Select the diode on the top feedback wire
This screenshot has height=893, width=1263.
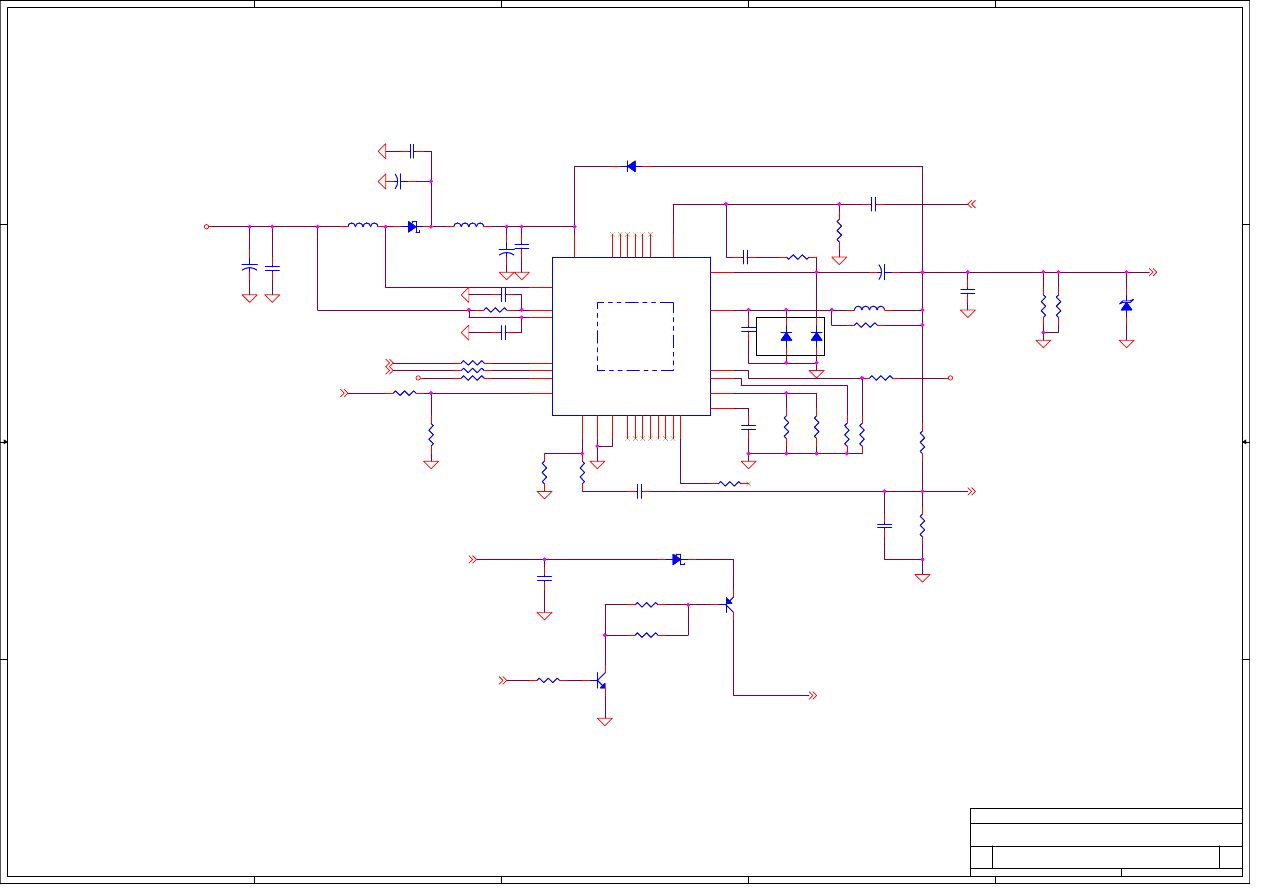pos(631,166)
